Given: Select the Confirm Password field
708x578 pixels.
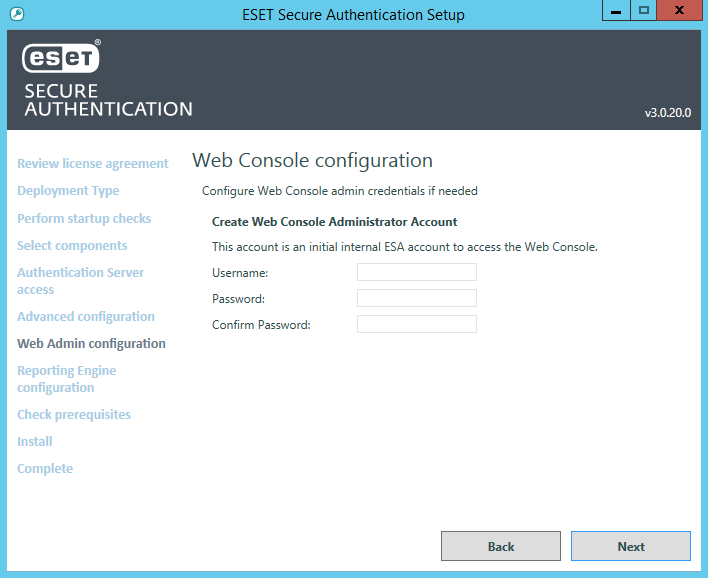Looking at the screenshot, I should [416, 324].
